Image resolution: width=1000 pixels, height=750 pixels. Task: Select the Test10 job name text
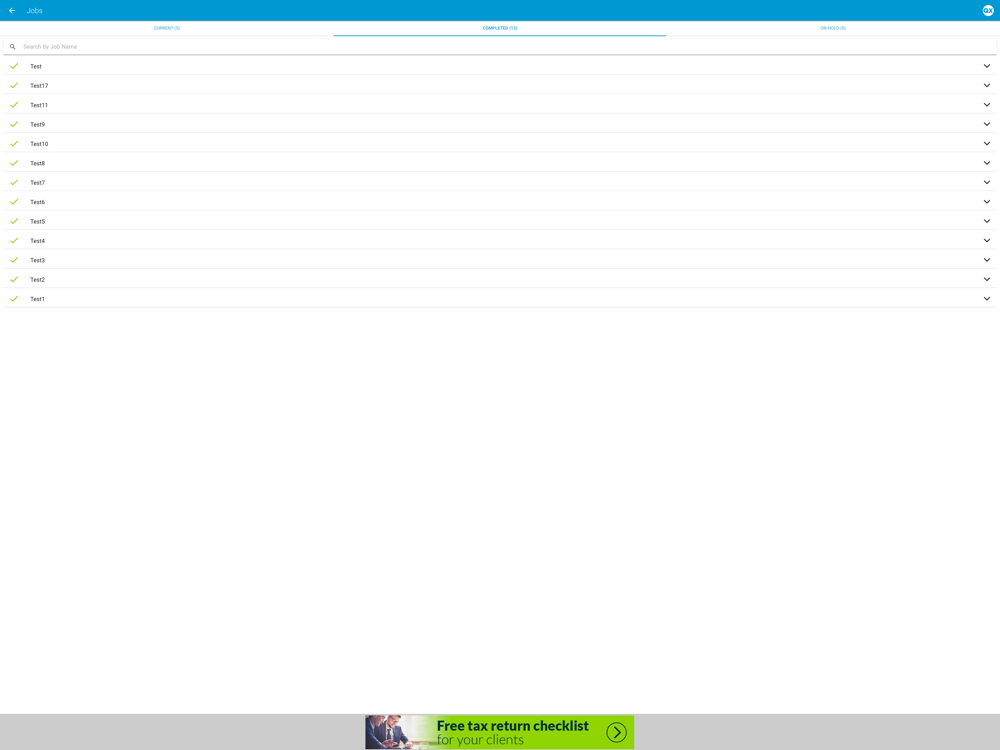click(x=39, y=144)
